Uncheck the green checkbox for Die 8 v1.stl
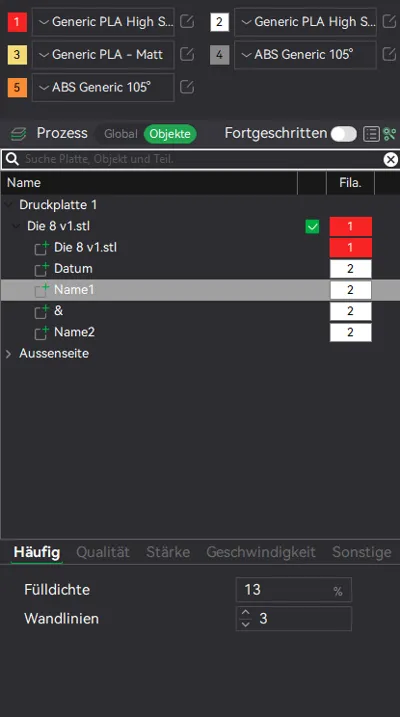 [312, 227]
